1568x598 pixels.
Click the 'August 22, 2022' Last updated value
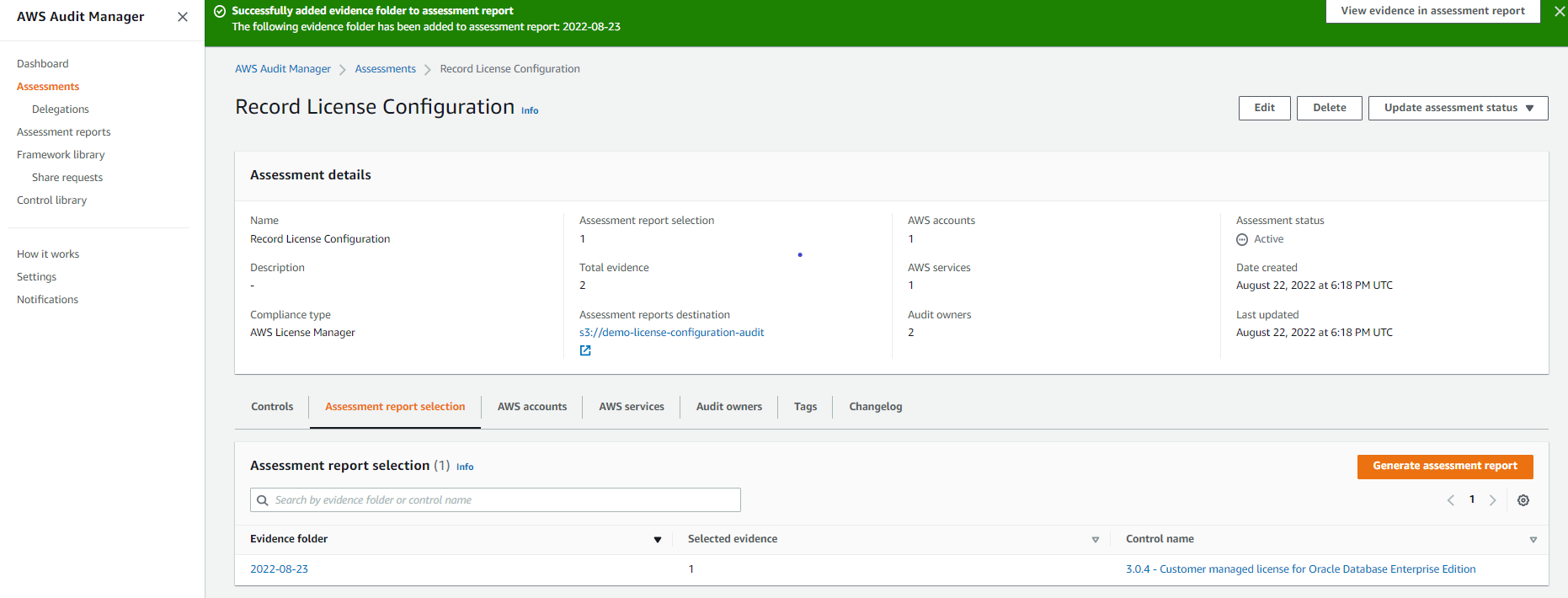point(1315,333)
